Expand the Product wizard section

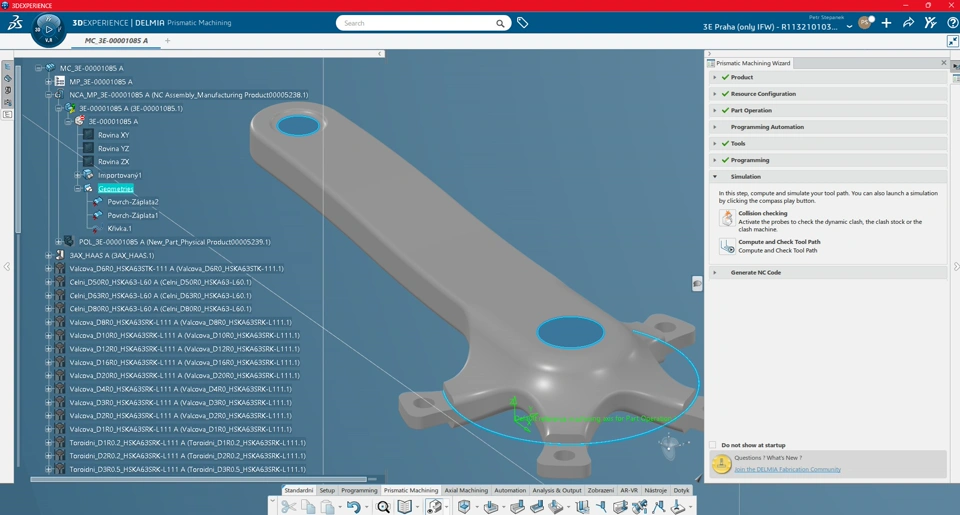(714, 77)
